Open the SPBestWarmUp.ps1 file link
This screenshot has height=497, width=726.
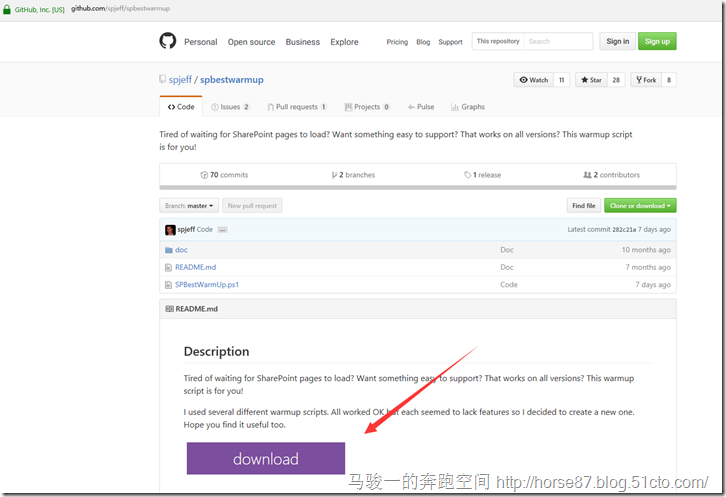pyautogui.click(x=207, y=285)
